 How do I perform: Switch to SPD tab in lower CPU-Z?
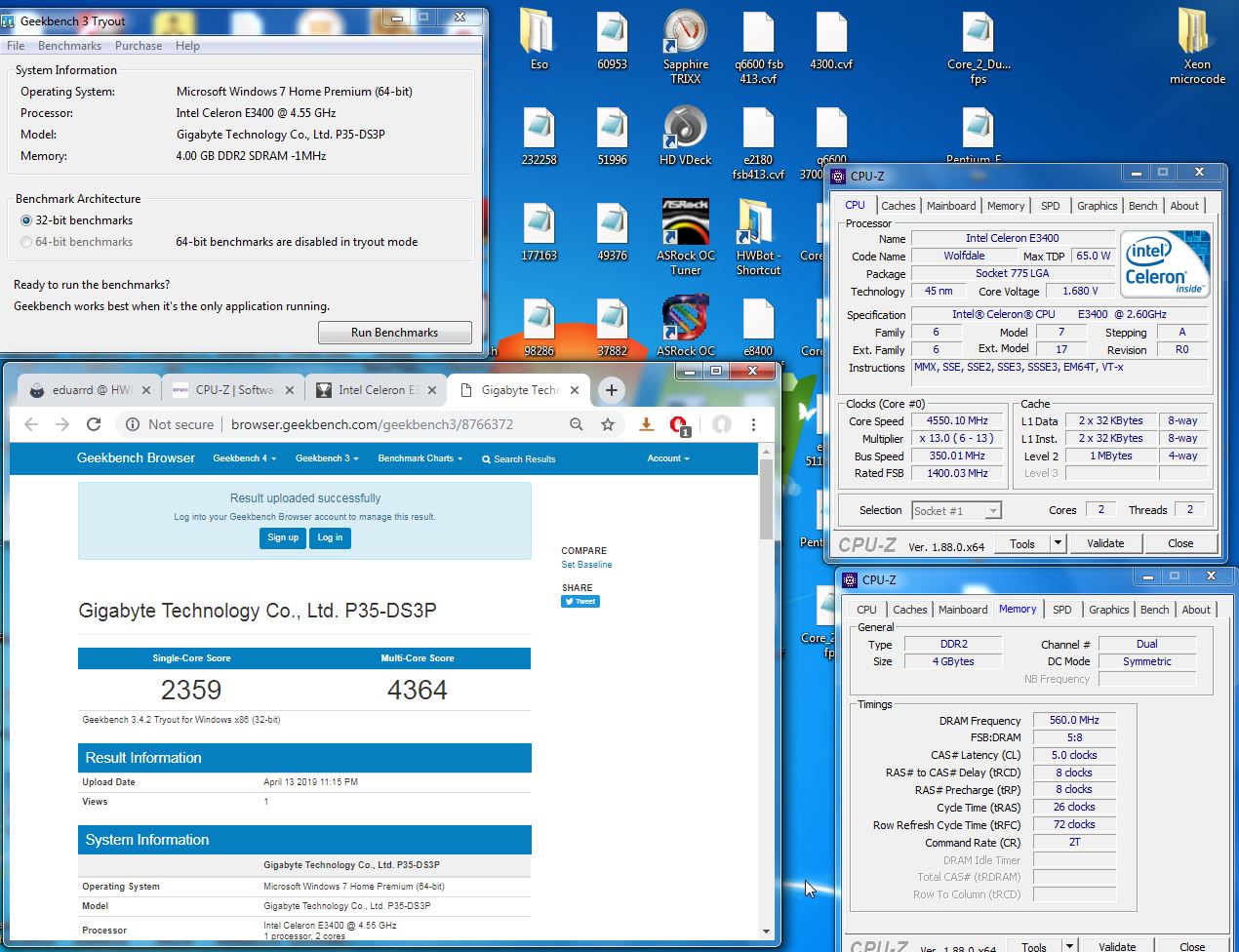(x=1062, y=610)
